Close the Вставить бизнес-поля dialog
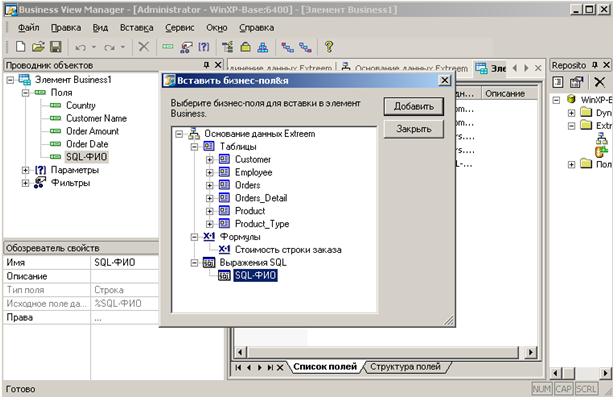Image resolution: width=616 pixels, height=400 pixels. coord(444,80)
